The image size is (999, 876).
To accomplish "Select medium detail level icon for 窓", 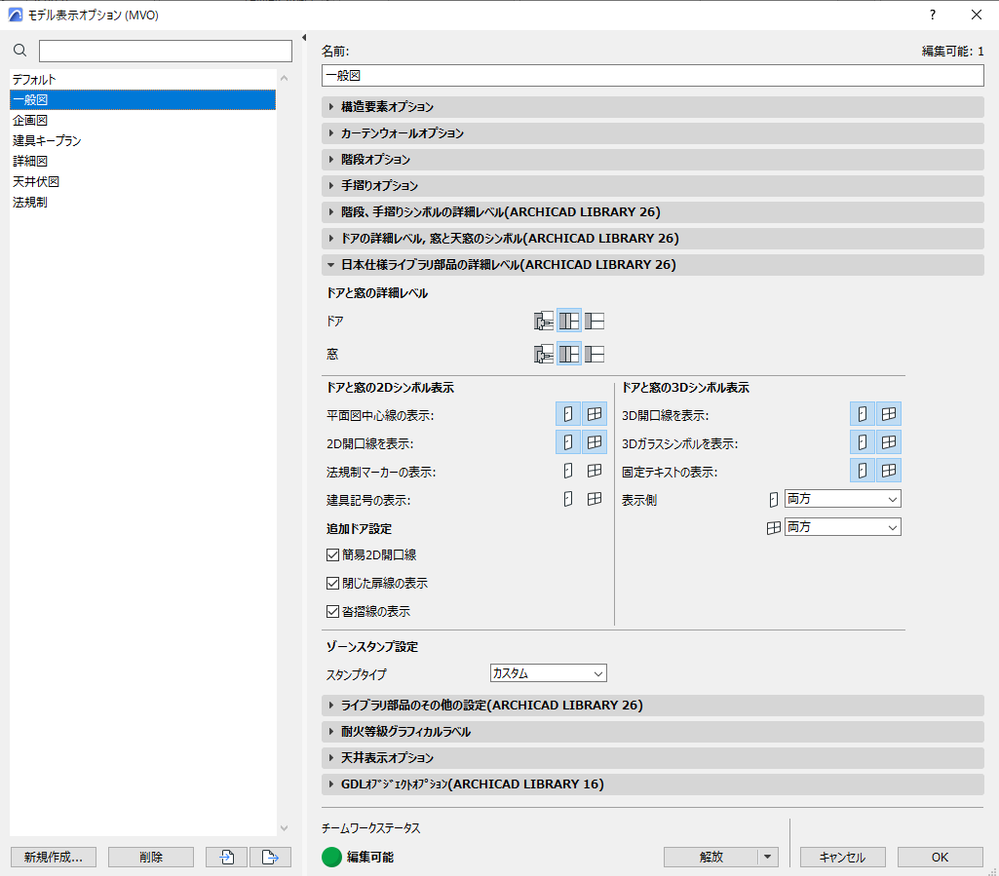I will tap(569, 354).
